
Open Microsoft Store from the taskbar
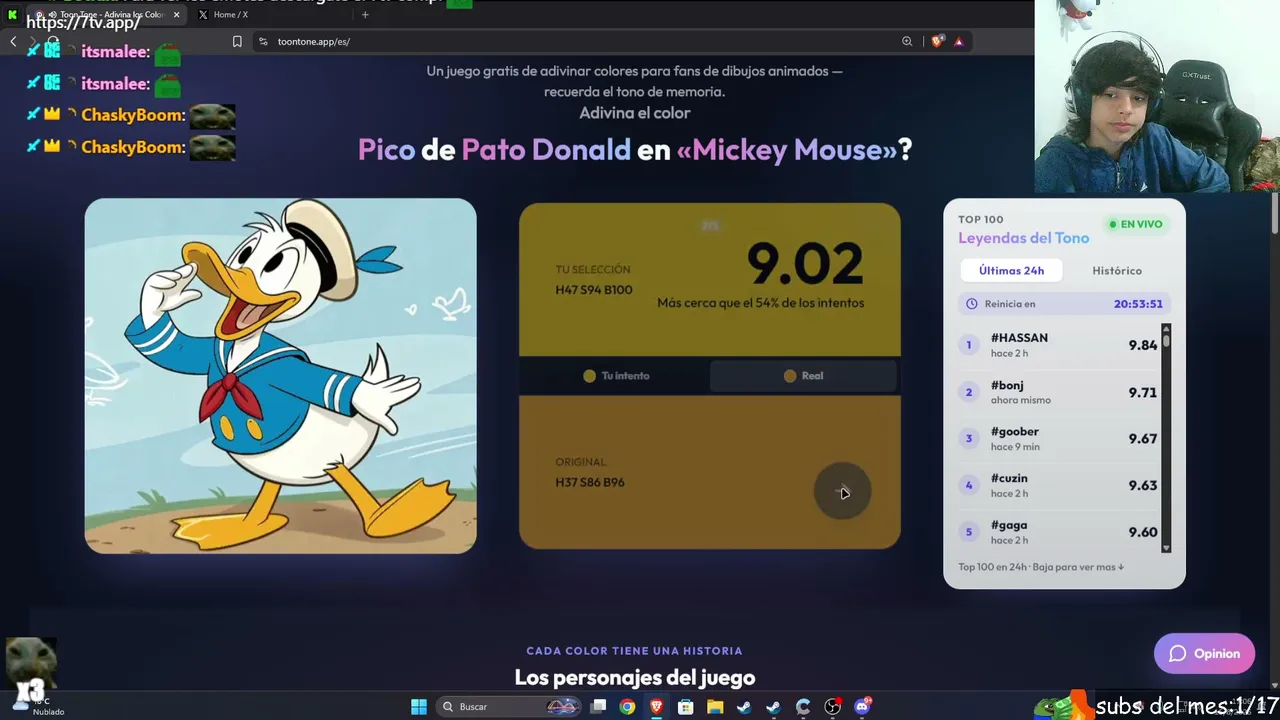[x=685, y=707]
